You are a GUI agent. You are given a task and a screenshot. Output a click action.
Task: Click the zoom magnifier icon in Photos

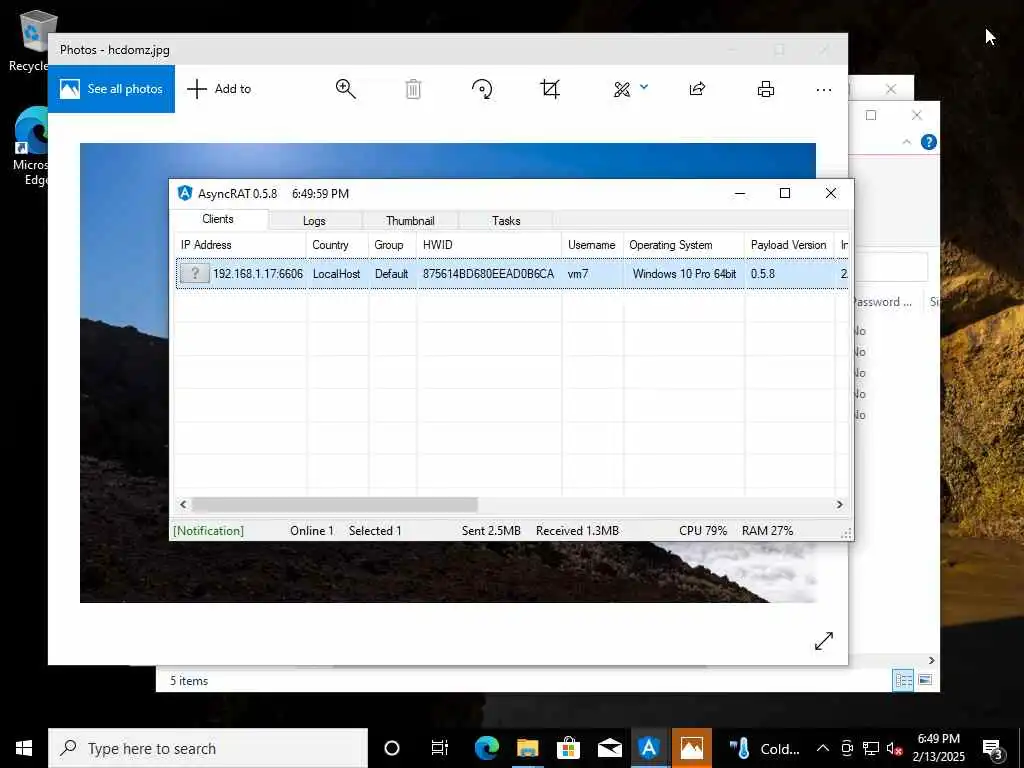pos(345,89)
